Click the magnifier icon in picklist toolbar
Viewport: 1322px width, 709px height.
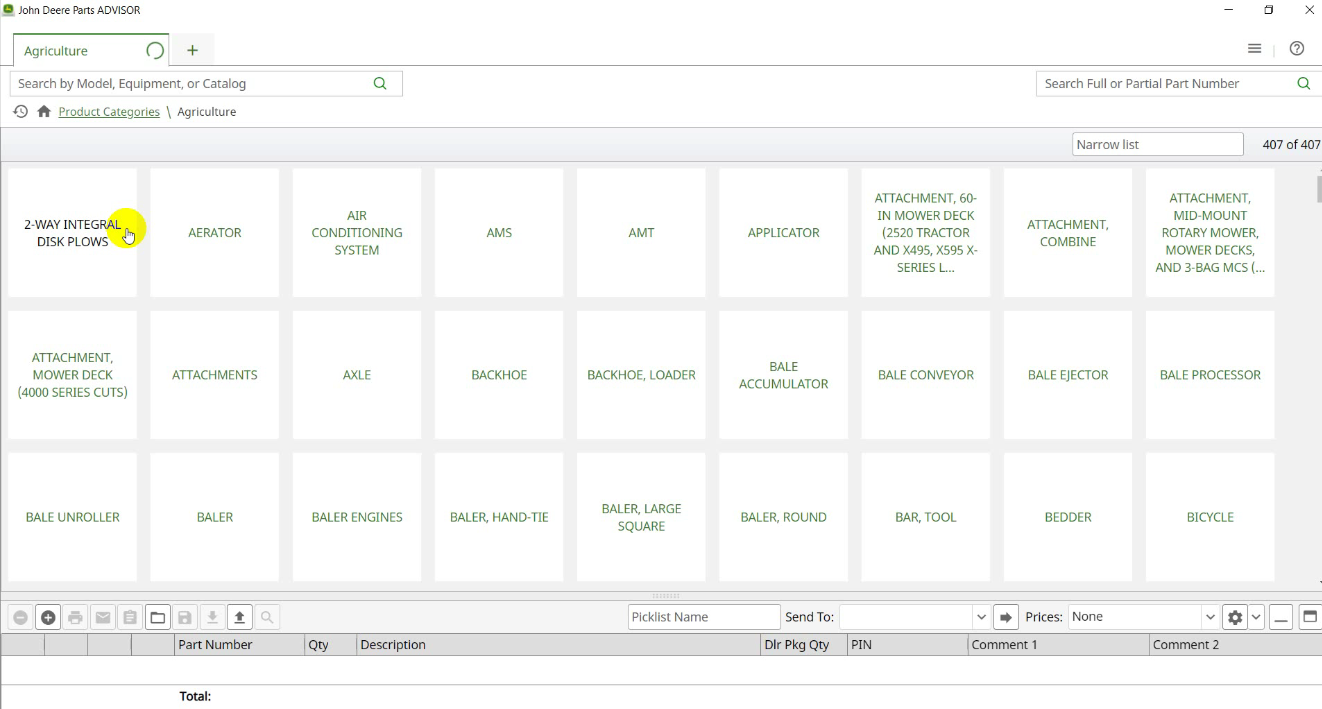(x=267, y=617)
